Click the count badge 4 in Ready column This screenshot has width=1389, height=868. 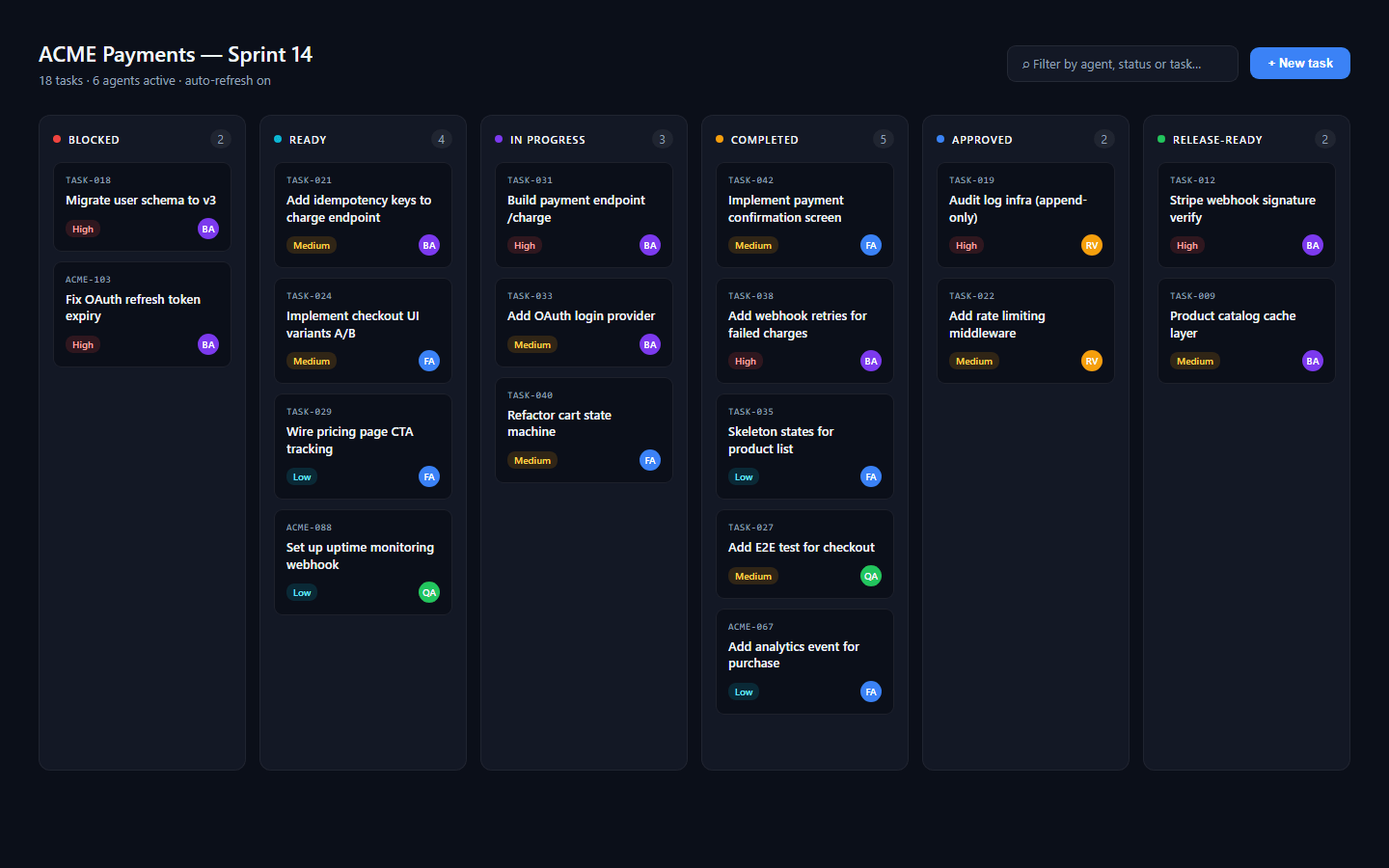click(x=442, y=139)
